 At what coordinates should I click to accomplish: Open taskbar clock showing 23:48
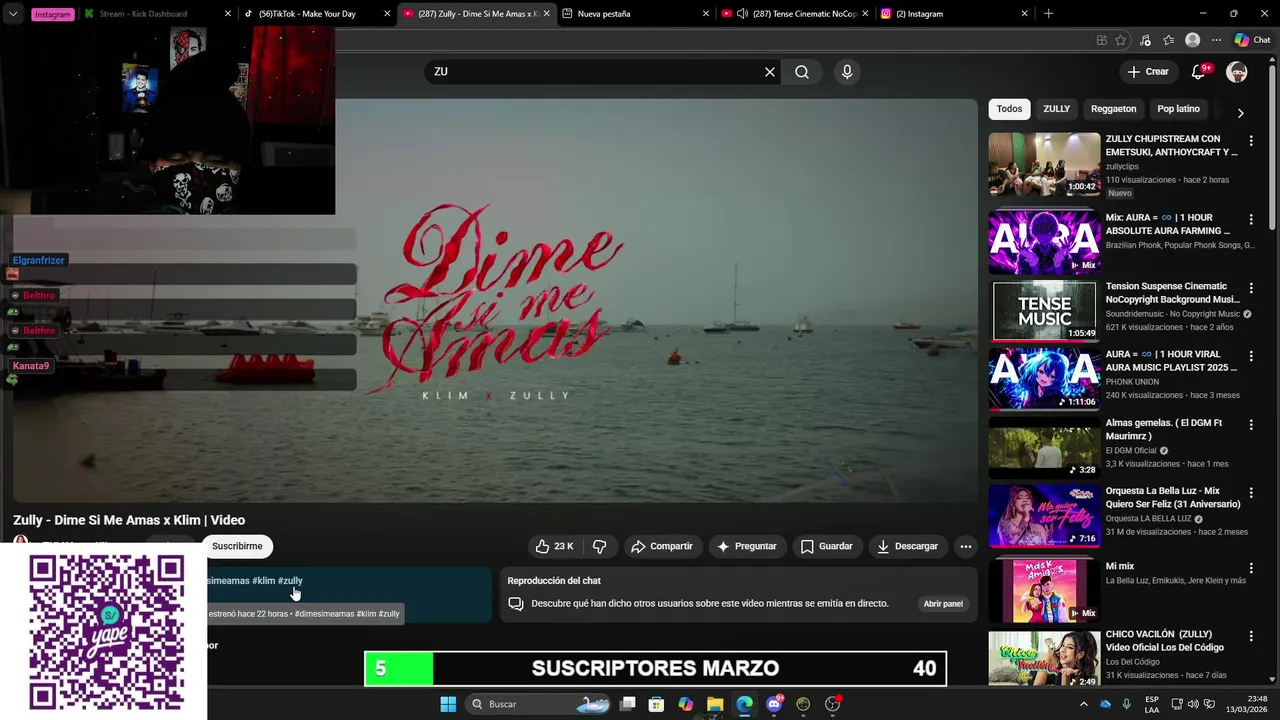point(1242,704)
